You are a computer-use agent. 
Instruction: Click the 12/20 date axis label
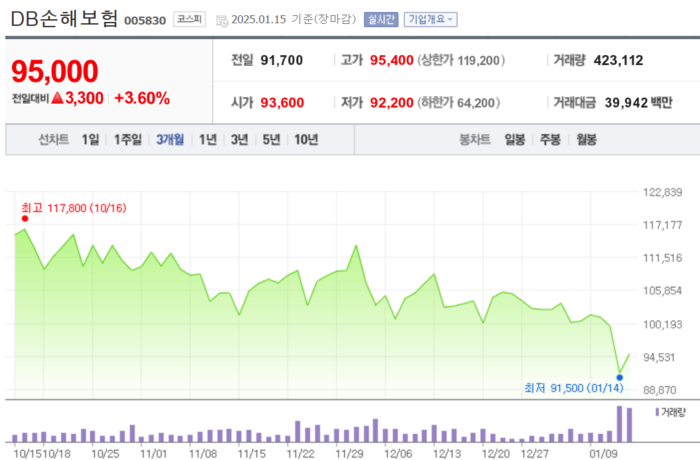pos(496,454)
